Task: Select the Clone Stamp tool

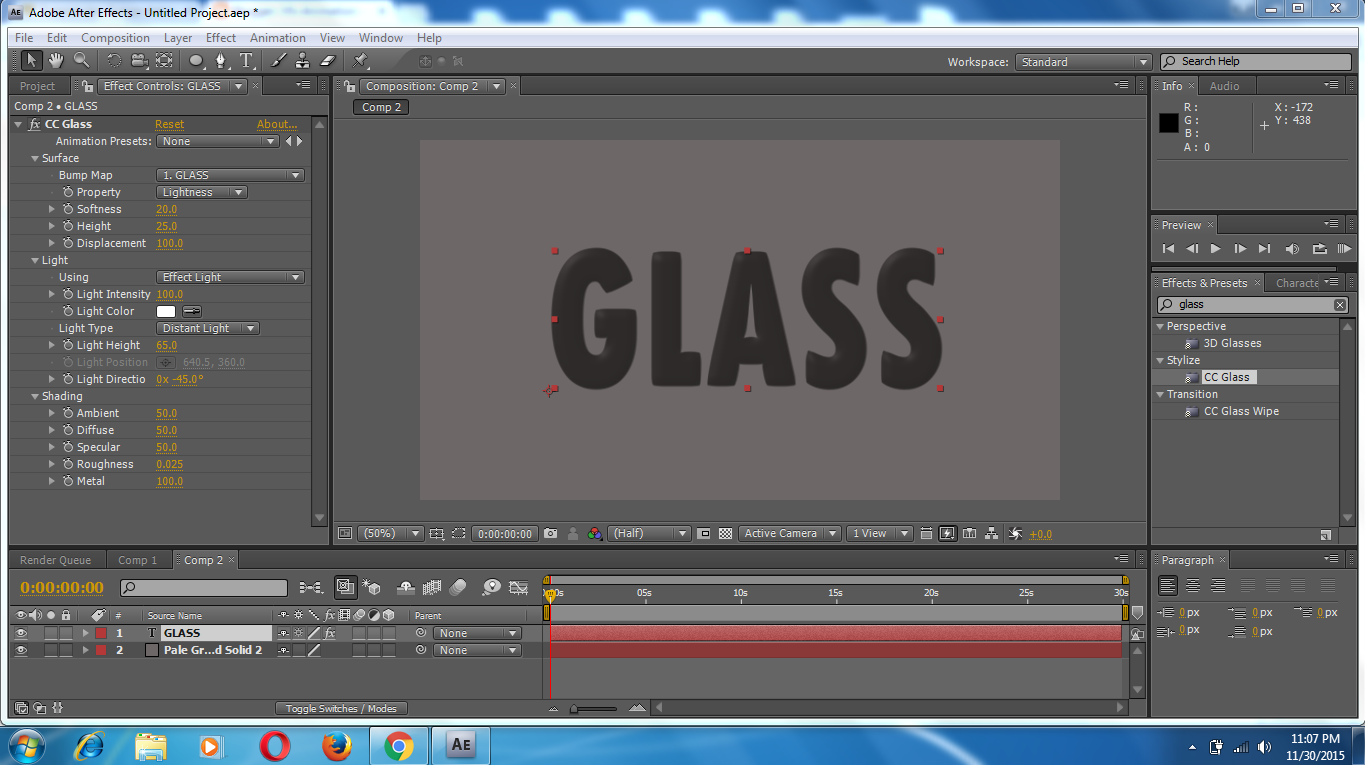Action: click(302, 60)
